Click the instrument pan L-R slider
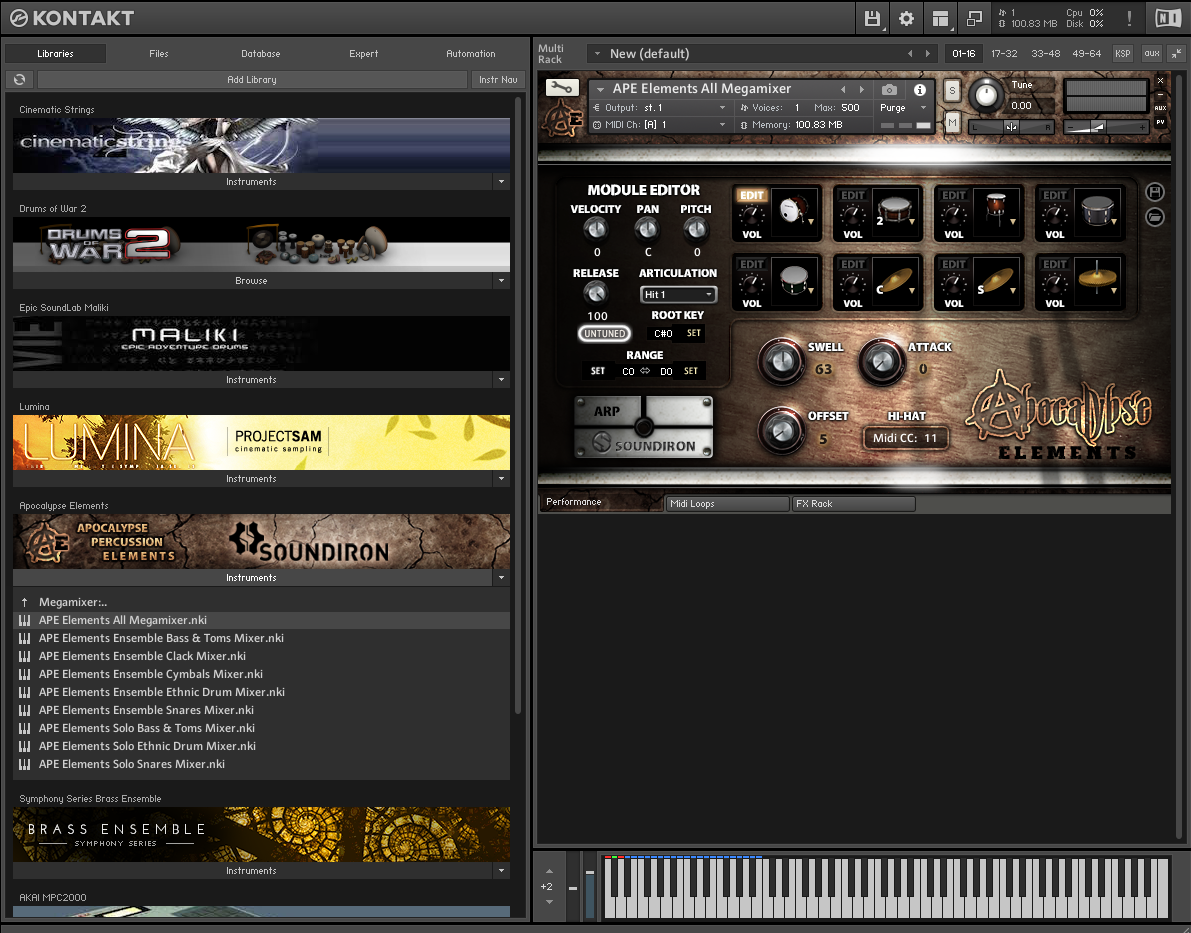Viewport: 1191px width, 933px height. tap(1012, 127)
